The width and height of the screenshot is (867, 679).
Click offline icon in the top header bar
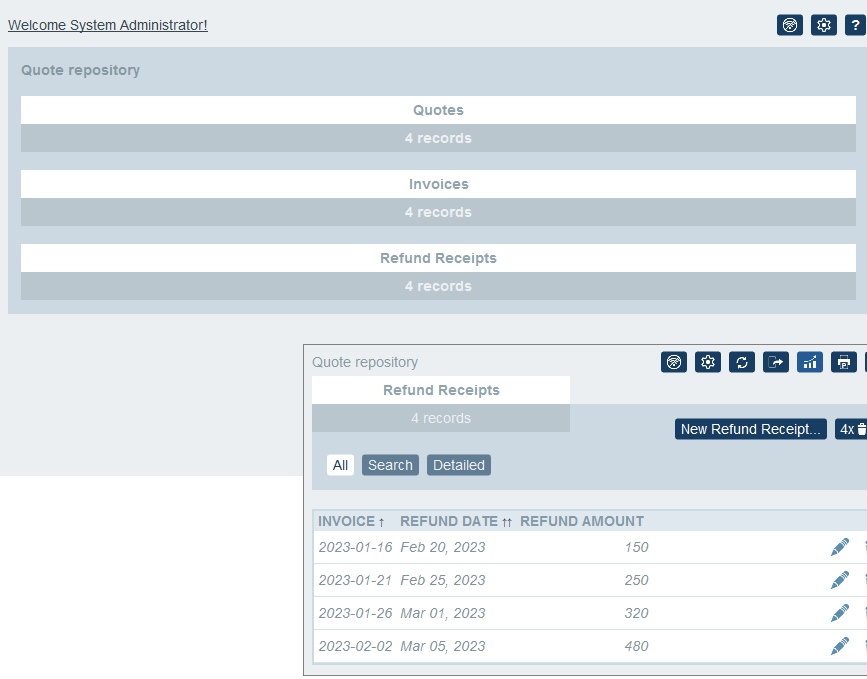pyautogui.click(x=790, y=26)
